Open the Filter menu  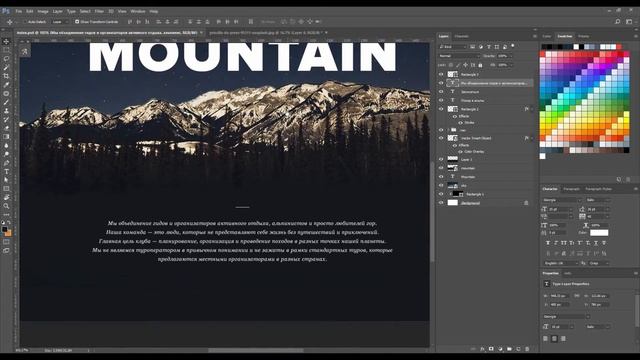99,11
